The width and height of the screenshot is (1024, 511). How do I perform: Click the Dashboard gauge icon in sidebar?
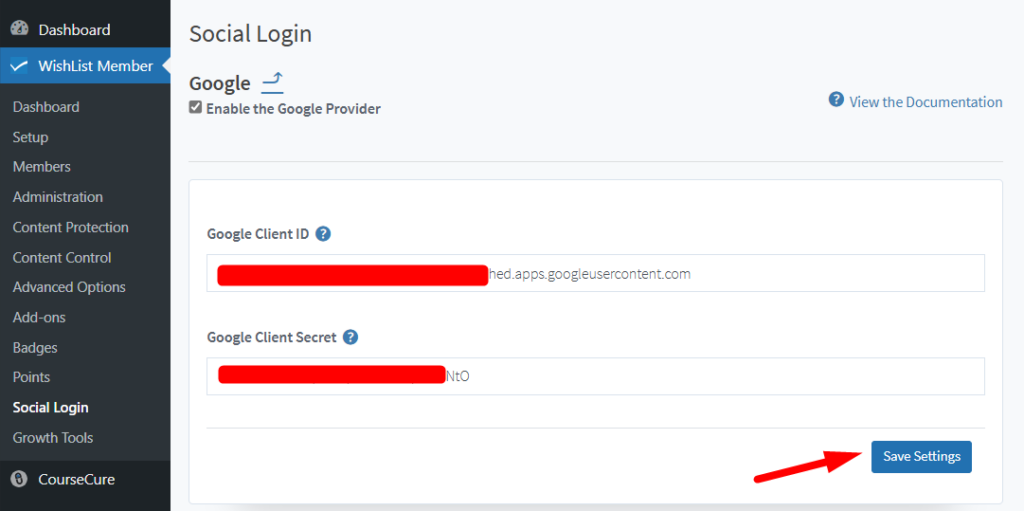point(20,29)
